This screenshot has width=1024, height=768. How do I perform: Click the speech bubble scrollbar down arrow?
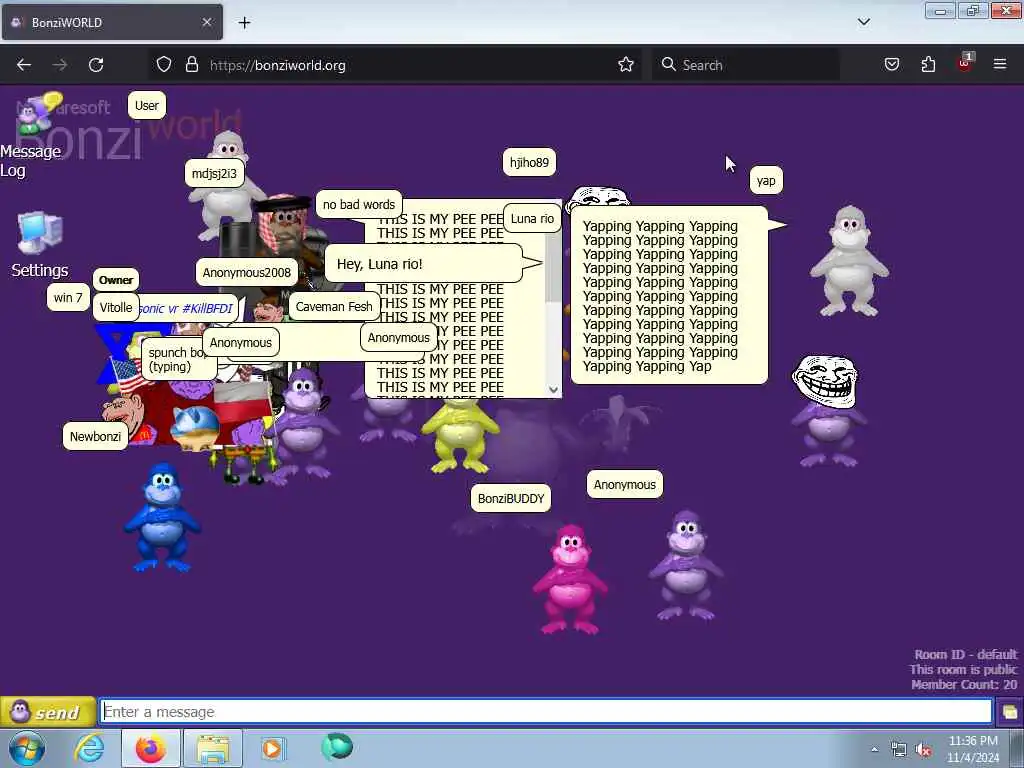[553, 390]
